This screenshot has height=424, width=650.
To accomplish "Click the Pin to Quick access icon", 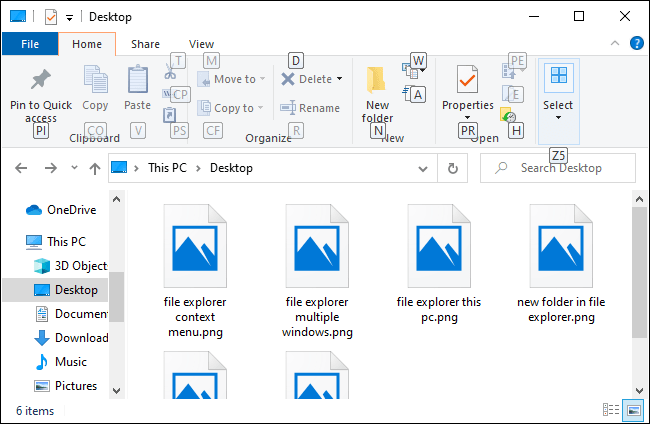I will coord(41,80).
